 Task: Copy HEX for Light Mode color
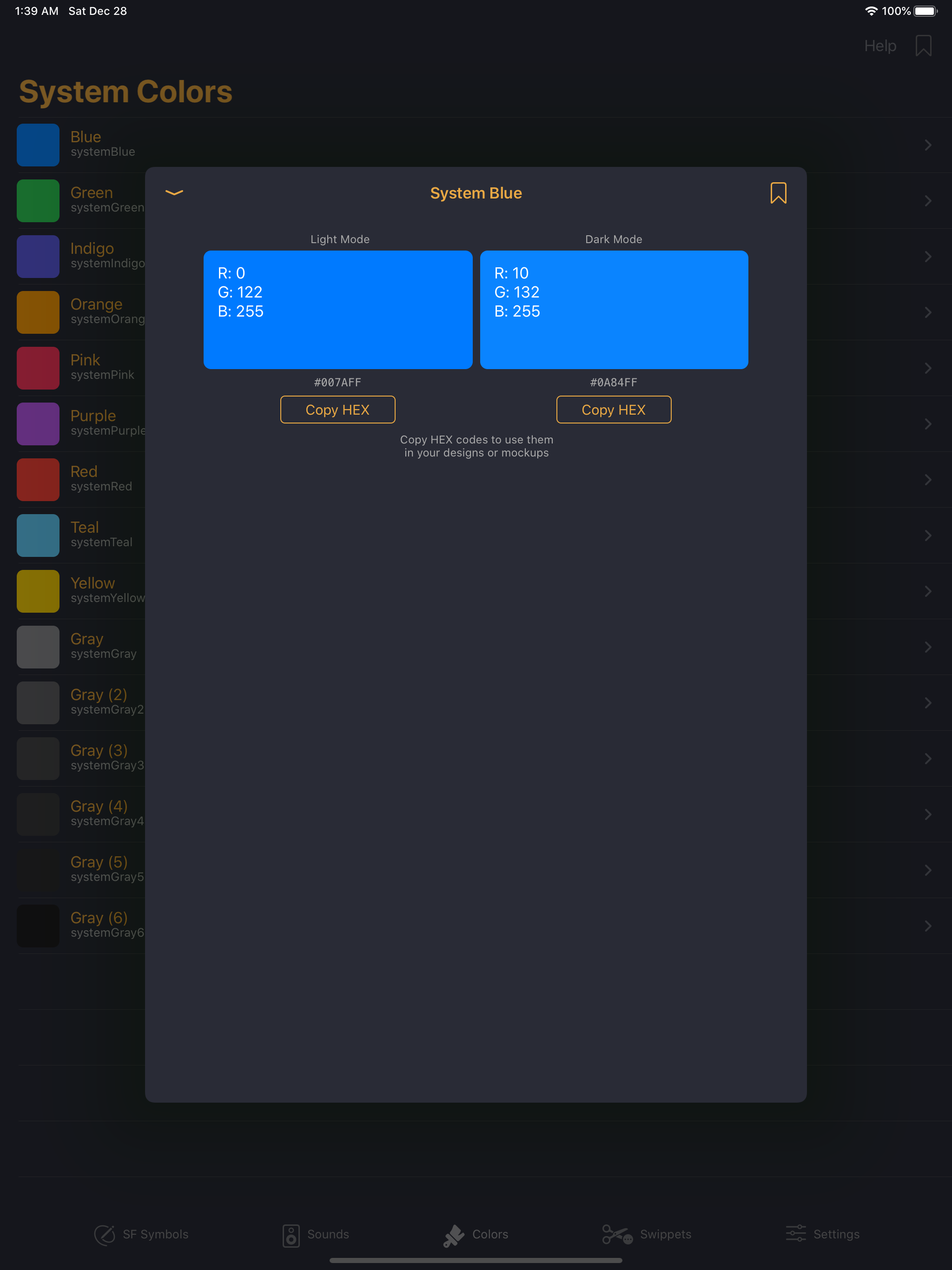tap(337, 410)
